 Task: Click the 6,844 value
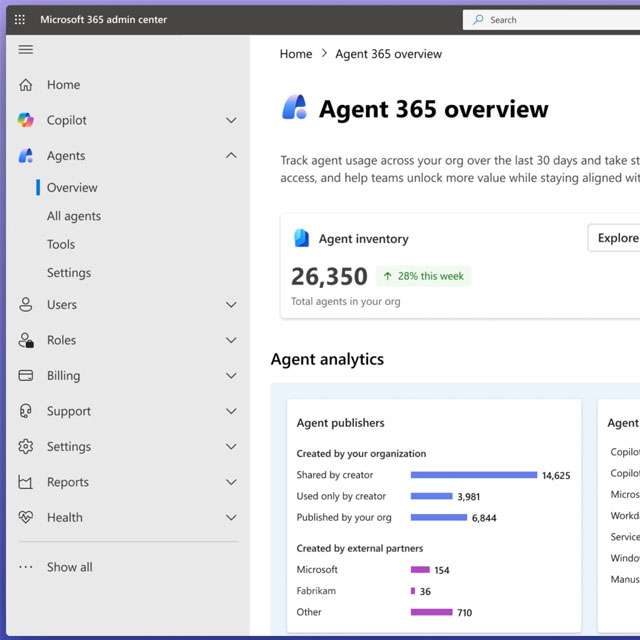click(484, 518)
